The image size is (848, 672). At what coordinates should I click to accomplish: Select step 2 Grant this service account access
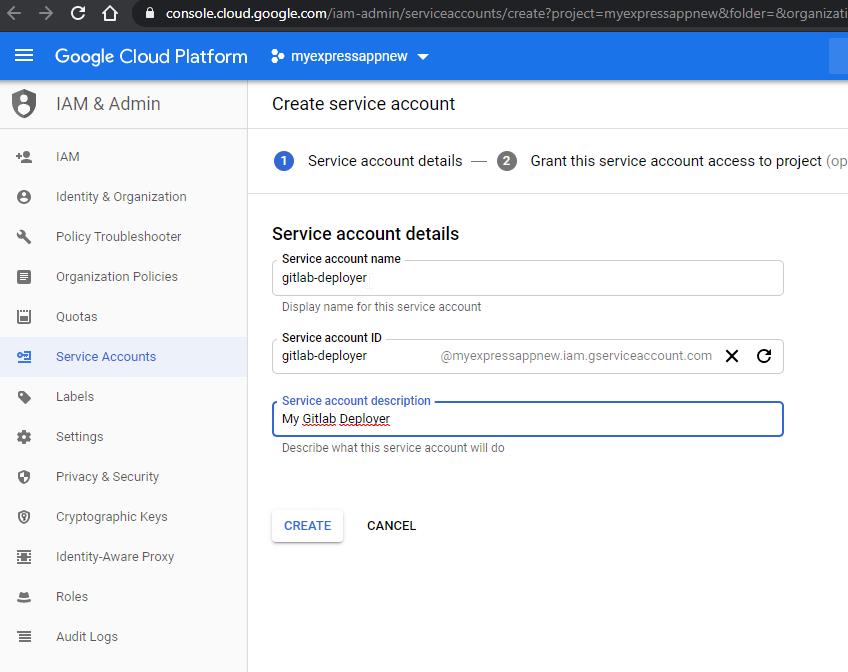pos(672,161)
